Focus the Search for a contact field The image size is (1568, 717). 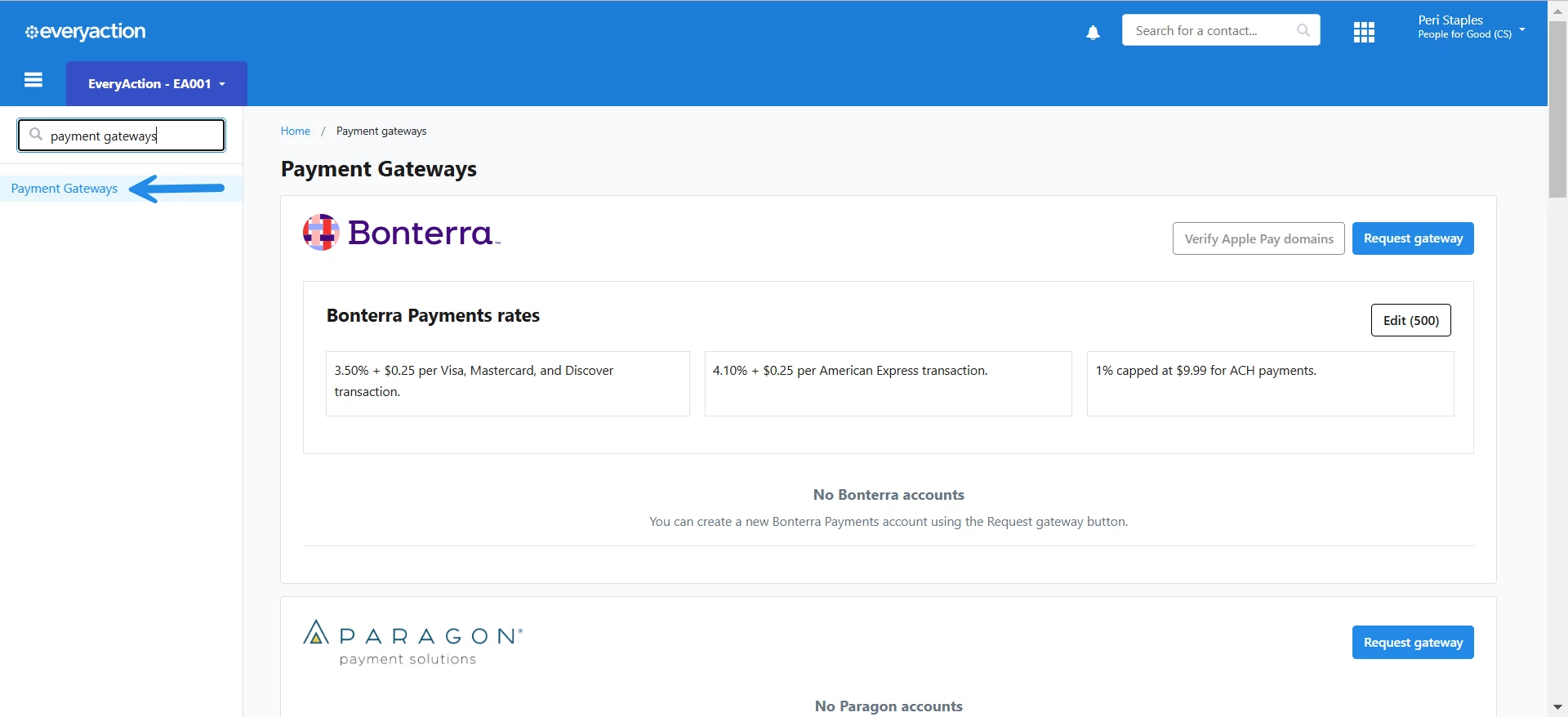pyautogui.click(x=1213, y=30)
